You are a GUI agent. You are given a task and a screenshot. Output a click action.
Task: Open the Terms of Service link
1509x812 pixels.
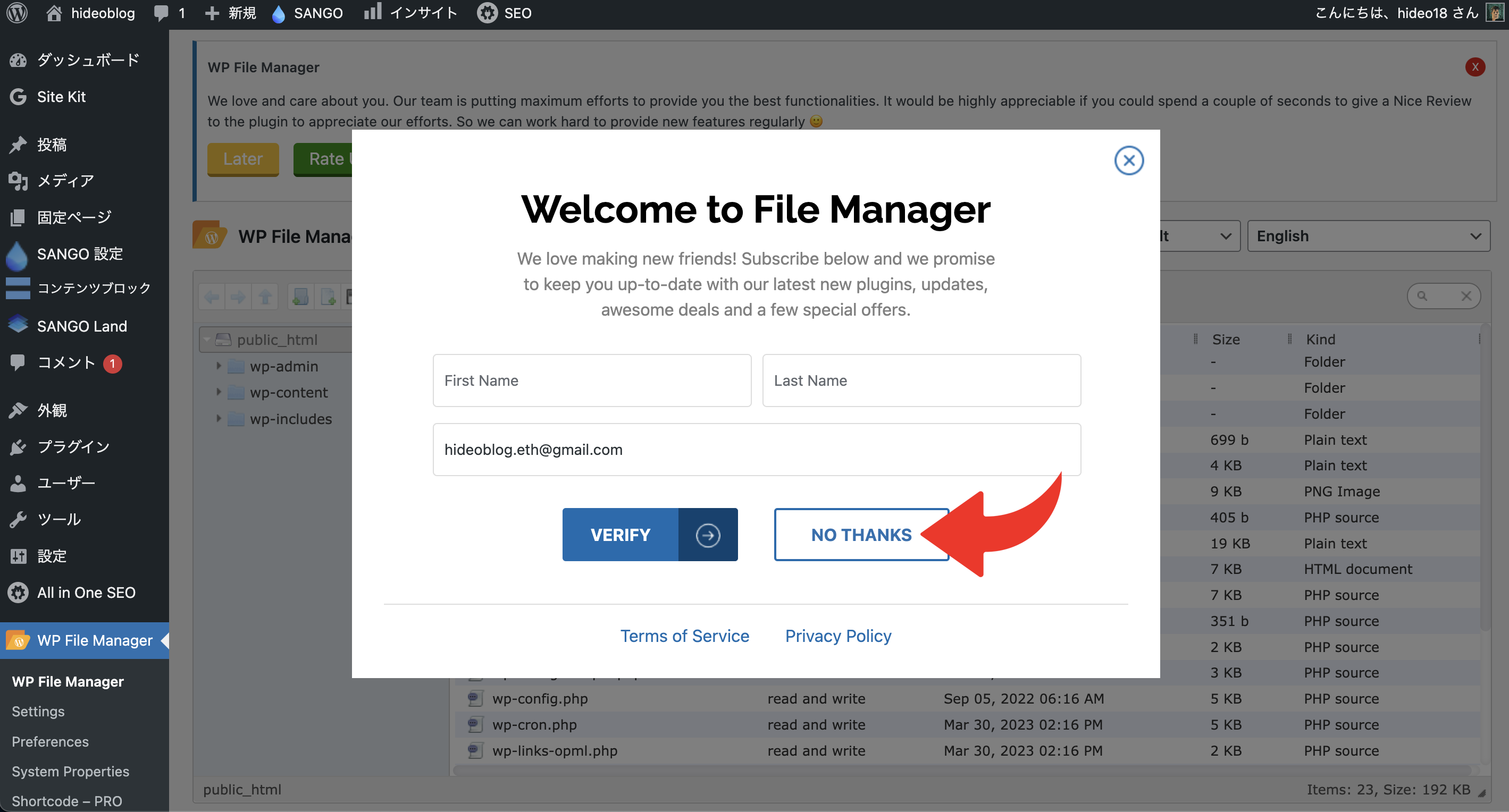click(x=684, y=636)
